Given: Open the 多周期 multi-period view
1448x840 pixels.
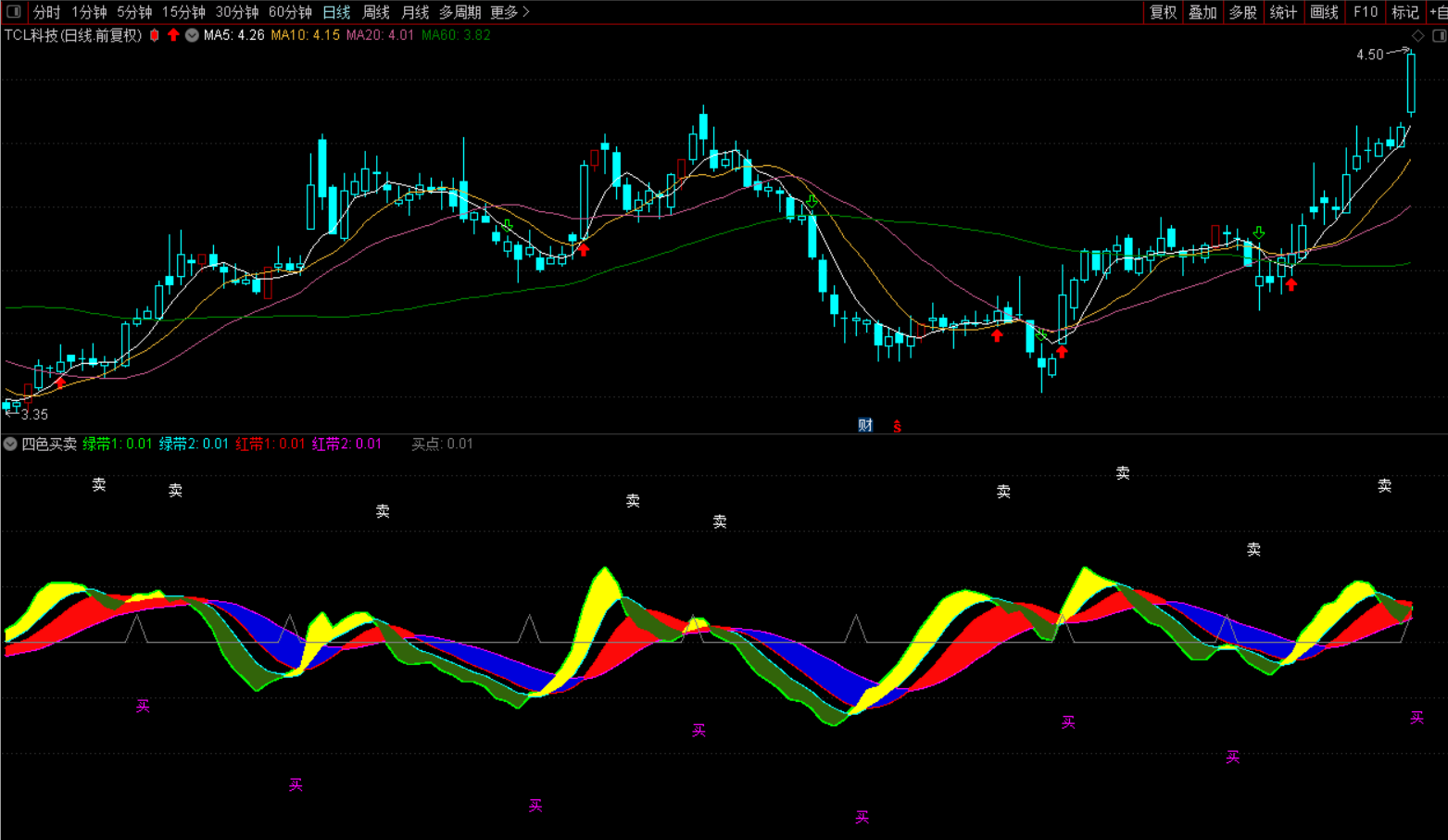Looking at the screenshot, I should [460, 12].
